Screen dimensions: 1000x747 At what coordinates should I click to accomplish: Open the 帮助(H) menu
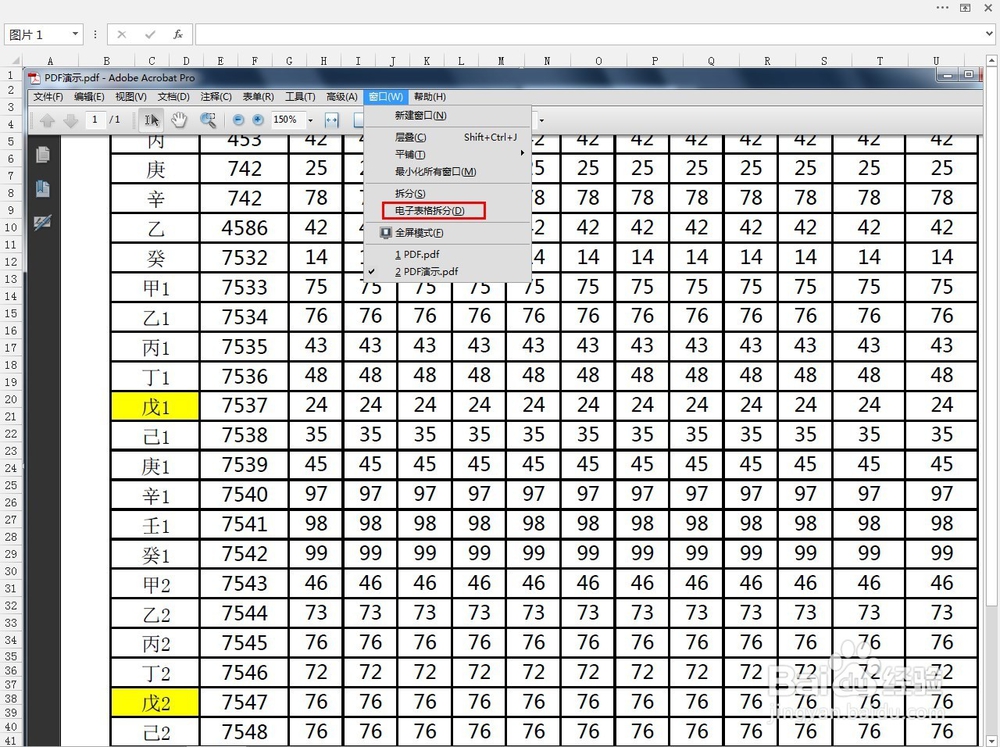tap(430, 97)
